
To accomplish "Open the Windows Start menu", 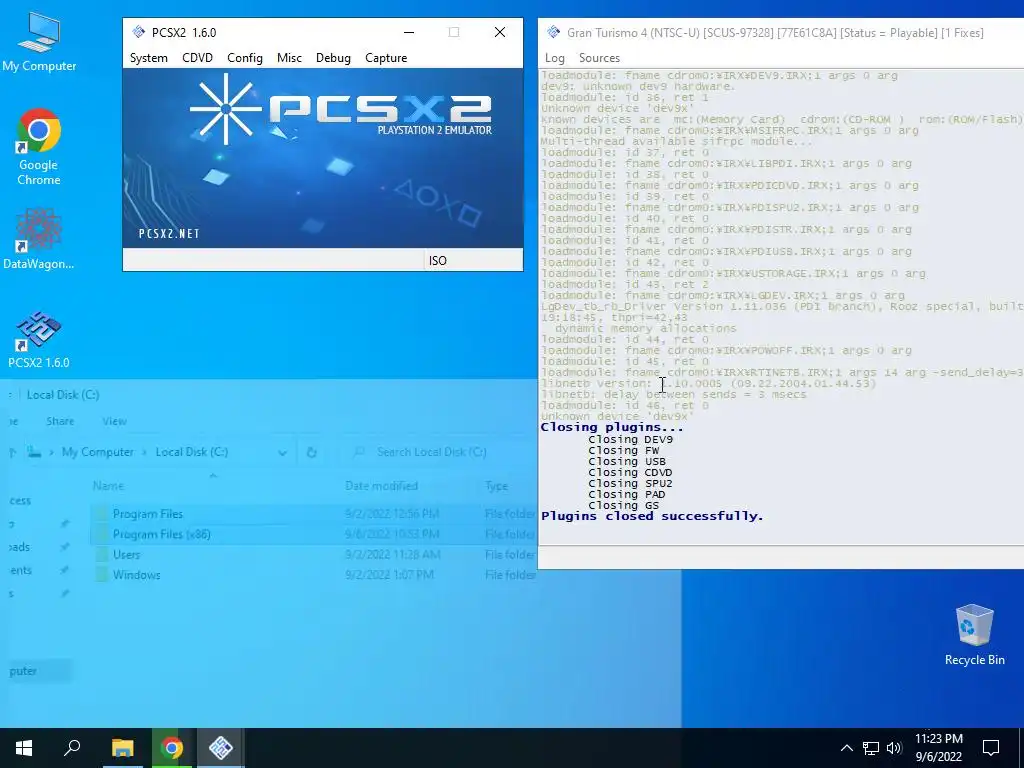I will pyautogui.click(x=24, y=748).
